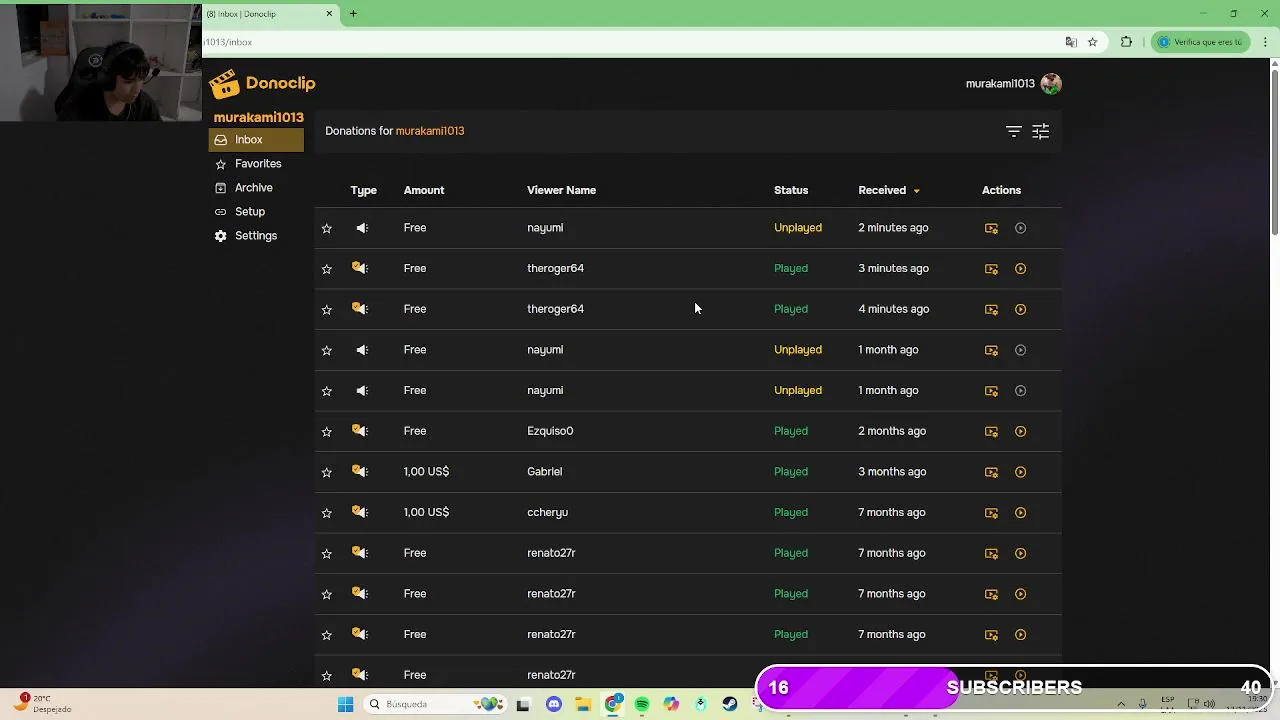The height and width of the screenshot is (720, 1280).
Task: Archive the theroger64 donation from 3 minutes ago
Action: [x=991, y=269]
